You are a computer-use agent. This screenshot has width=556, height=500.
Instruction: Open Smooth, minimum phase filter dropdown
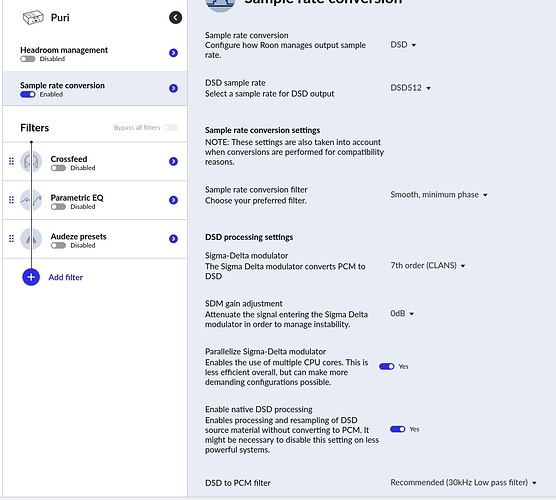click(x=439, y=195)
